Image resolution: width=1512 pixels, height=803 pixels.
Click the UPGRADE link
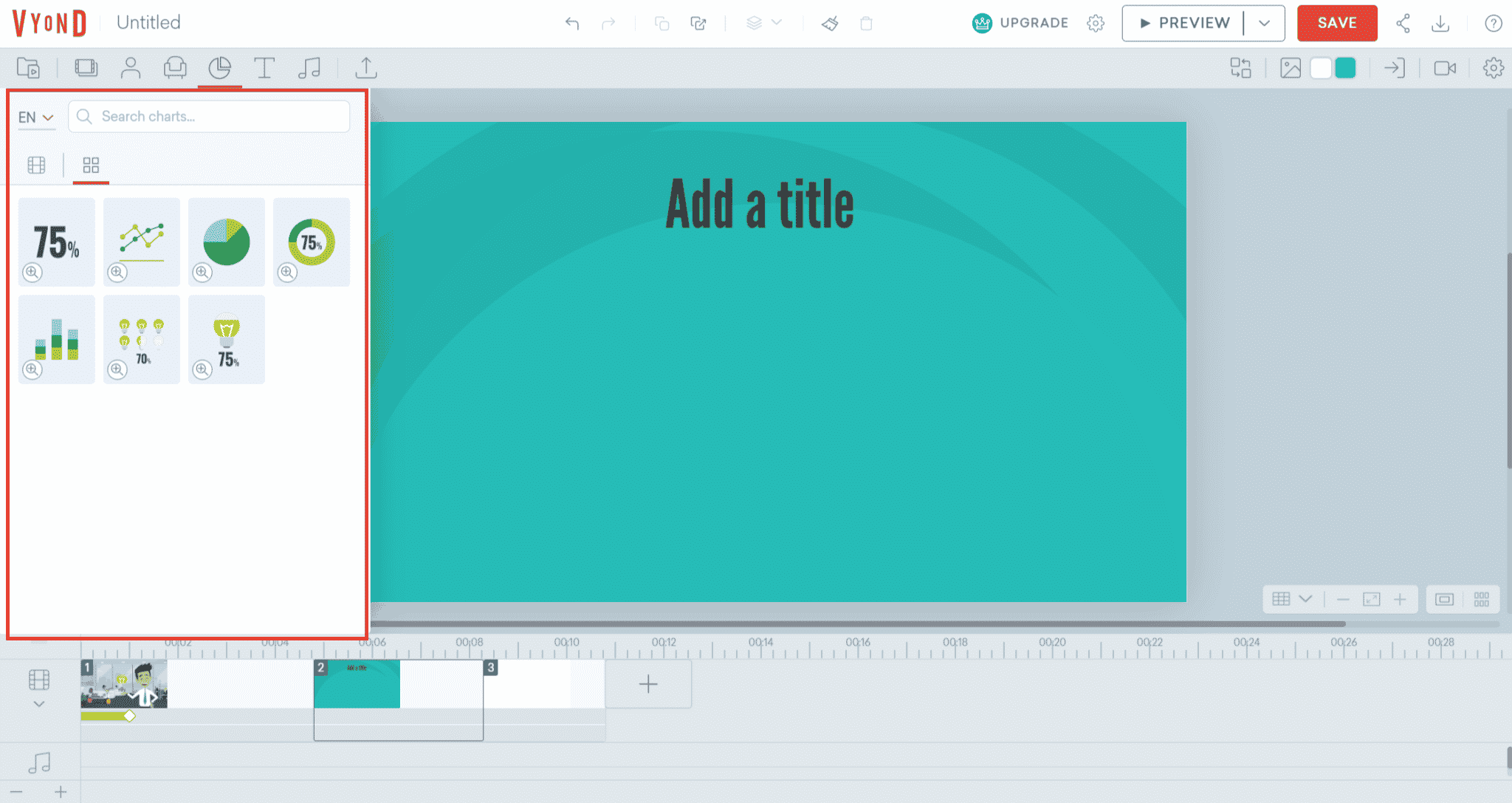(1033, 23)
